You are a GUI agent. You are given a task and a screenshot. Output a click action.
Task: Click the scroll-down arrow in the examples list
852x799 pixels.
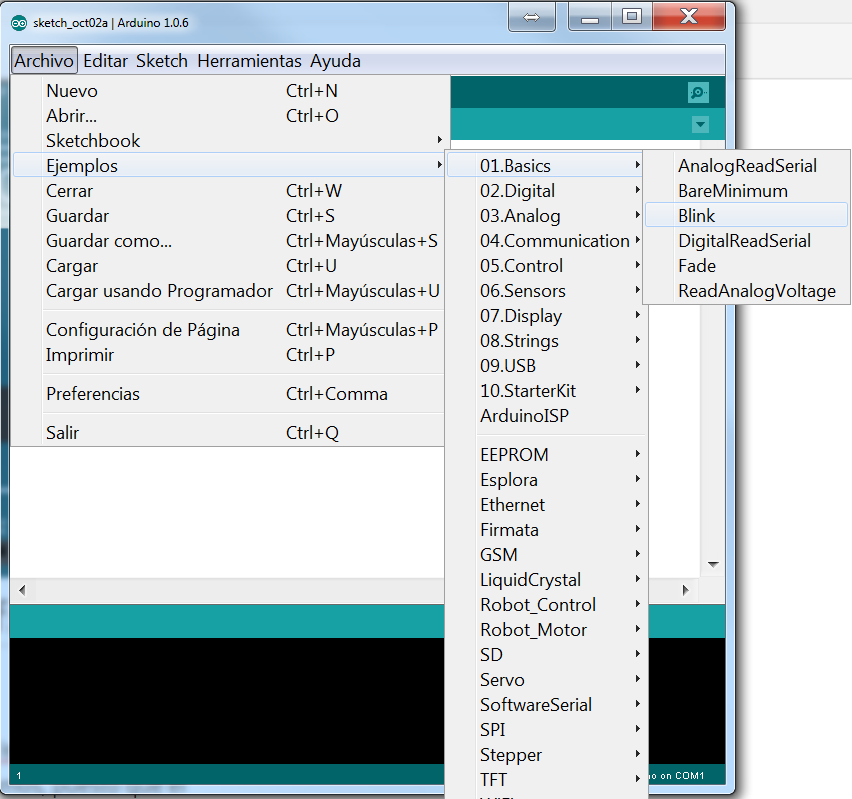point(713,563)
